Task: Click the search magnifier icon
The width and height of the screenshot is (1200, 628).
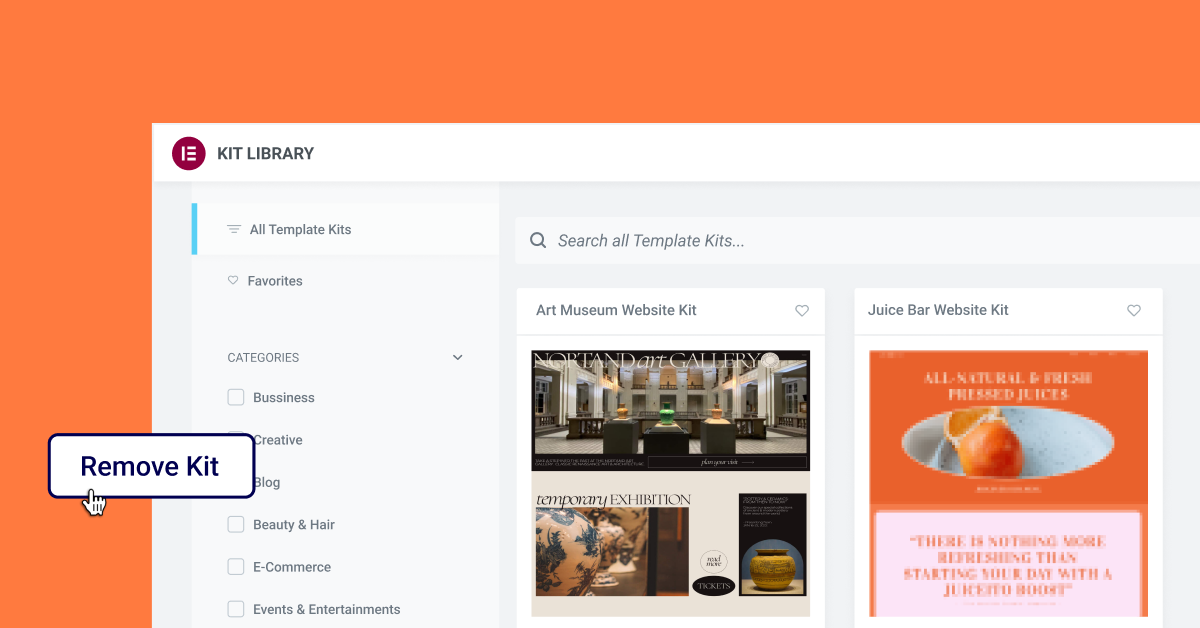Action: pyautogui.click(x=538, y=240)
